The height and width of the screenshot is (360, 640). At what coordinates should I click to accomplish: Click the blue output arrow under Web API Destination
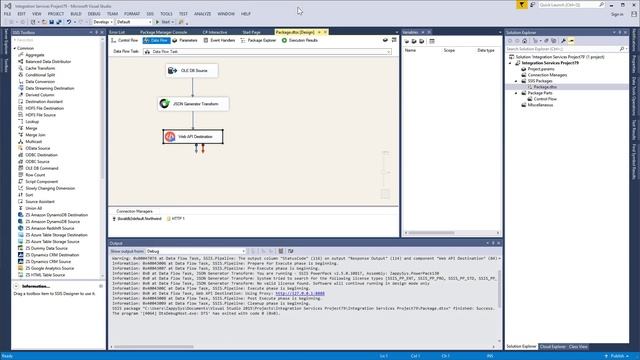[196, 149]
